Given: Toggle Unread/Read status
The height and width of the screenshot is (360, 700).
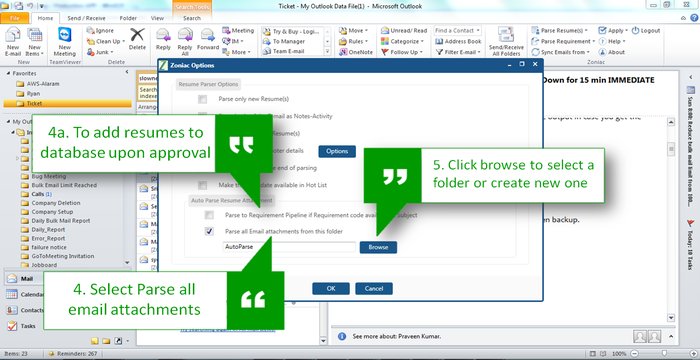Looking at the screenshot, I should coord(404,30).
